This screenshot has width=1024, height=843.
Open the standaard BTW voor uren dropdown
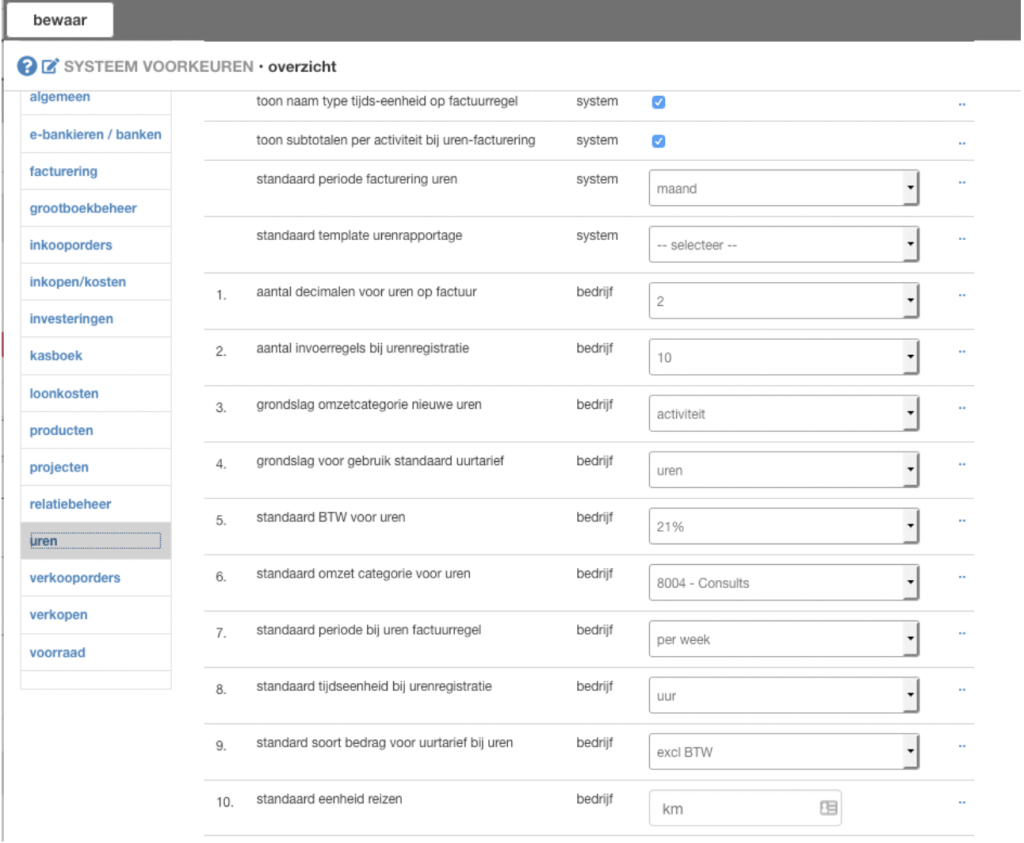[784, 526]
